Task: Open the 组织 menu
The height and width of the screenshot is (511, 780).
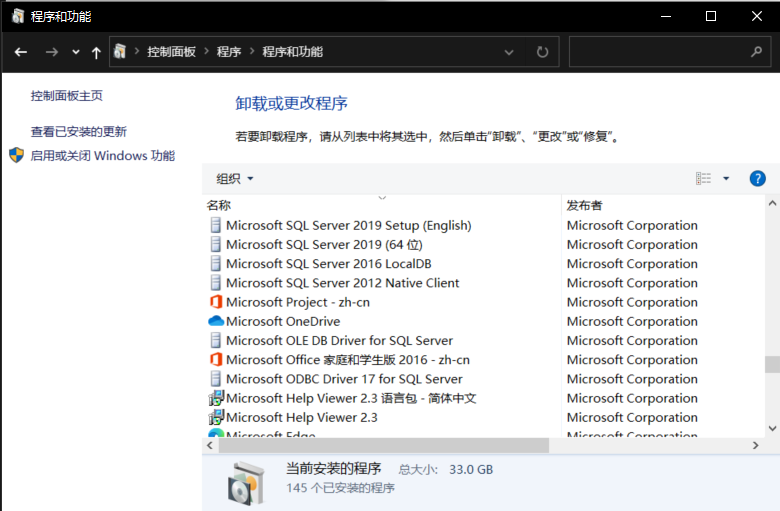Action: 235,179
